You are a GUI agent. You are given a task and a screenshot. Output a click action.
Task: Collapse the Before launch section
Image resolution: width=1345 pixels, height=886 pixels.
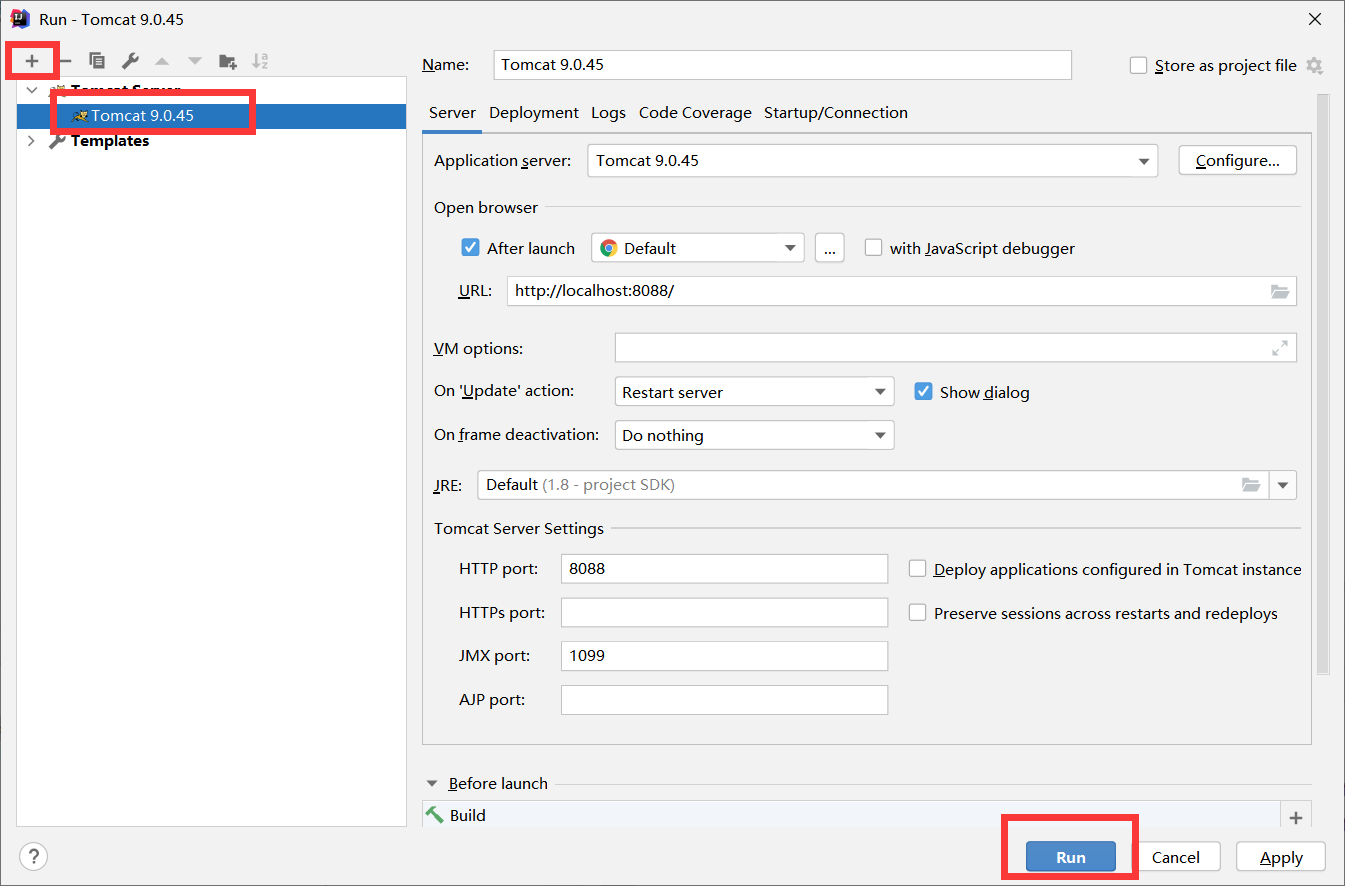coord(433,784)
